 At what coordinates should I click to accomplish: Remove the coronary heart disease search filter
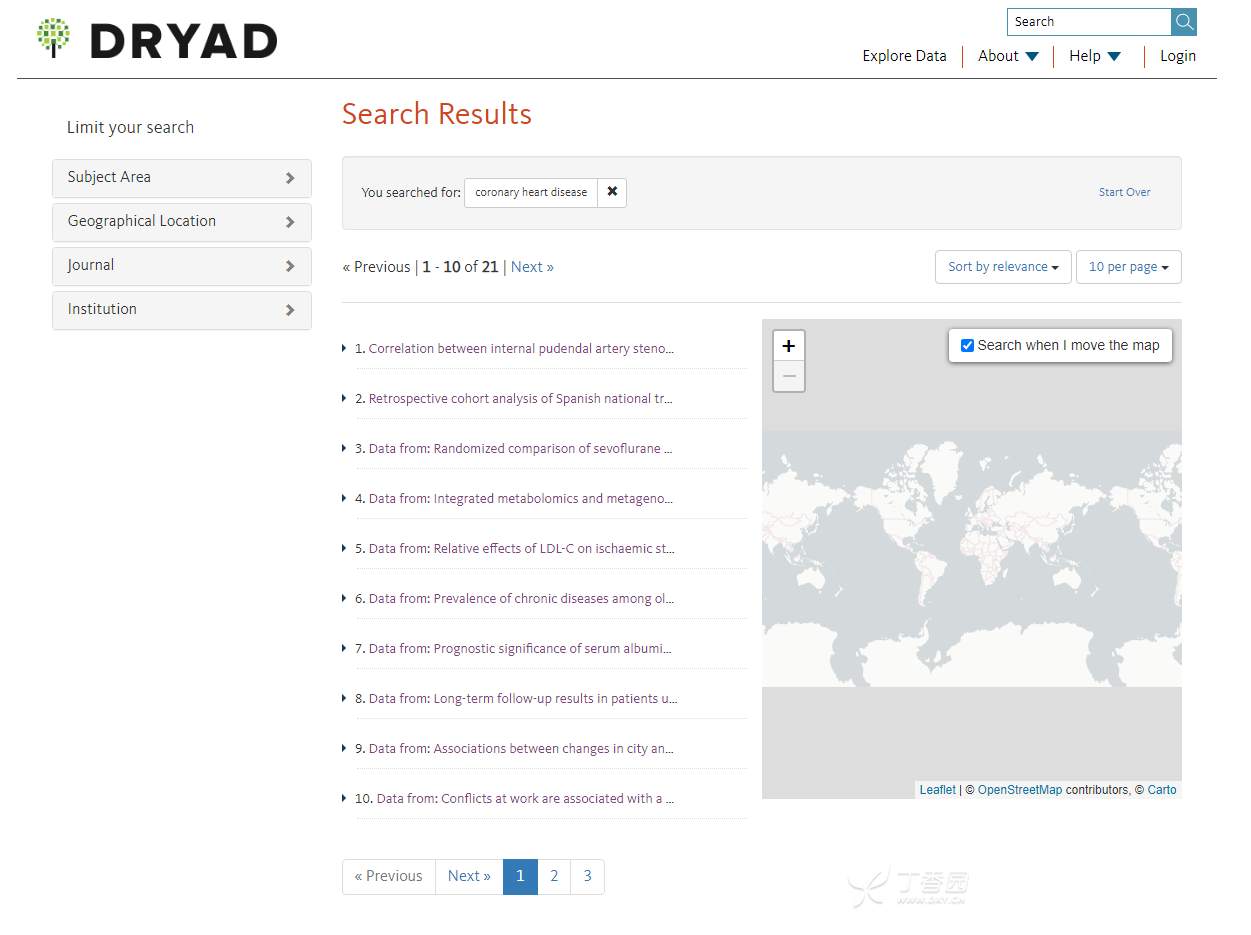[612, 192]
